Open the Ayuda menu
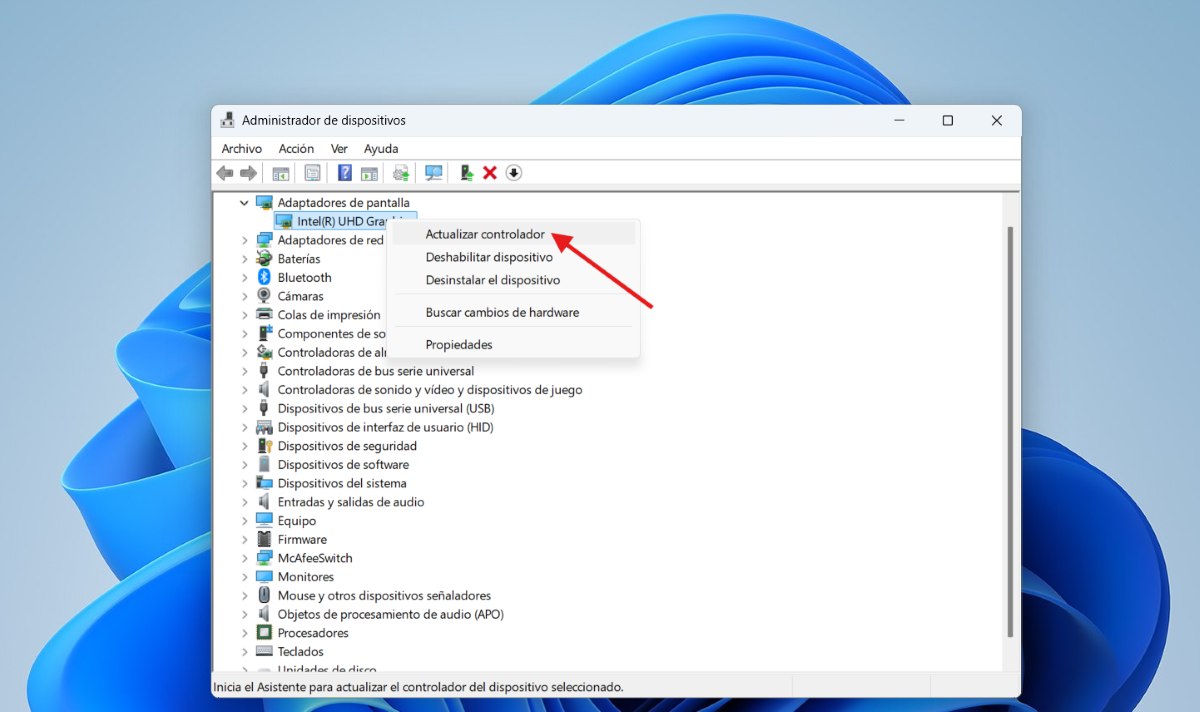The width and height of the screenshot is (1200, 712). click(381, 148)
